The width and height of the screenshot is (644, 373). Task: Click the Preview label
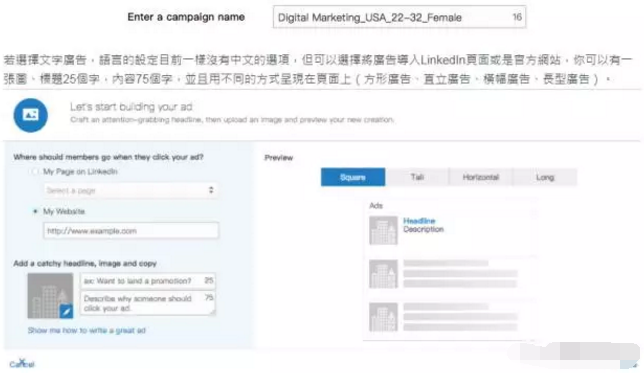279,158
